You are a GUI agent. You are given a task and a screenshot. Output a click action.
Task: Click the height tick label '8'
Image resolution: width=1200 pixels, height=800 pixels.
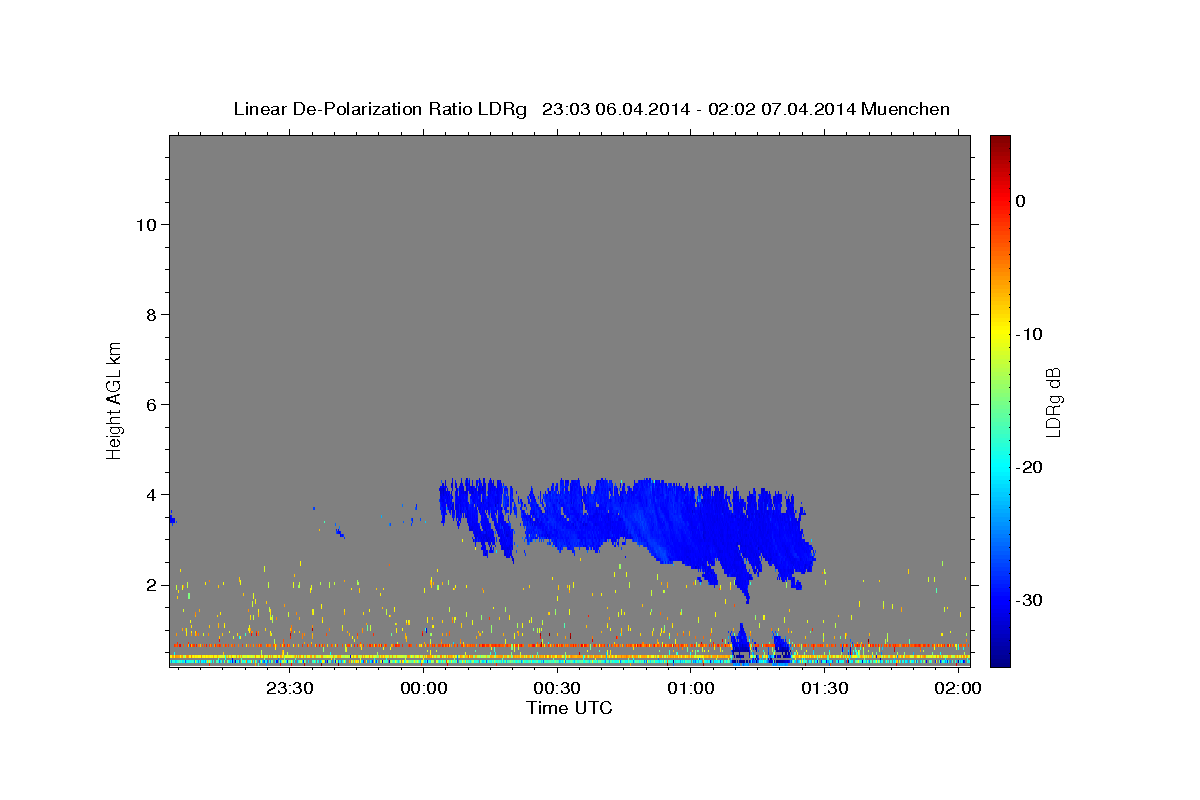(x=152, y=314)
